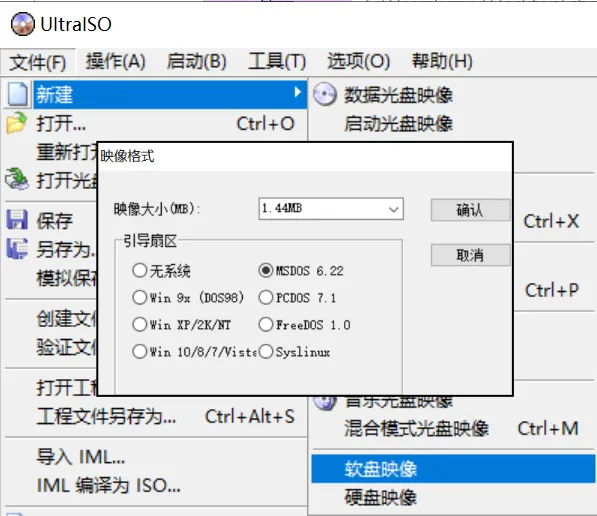Click the UltraISO disc app icon
Screen dimensions: 597x516
pyautogui.click(x=22, y=24)
